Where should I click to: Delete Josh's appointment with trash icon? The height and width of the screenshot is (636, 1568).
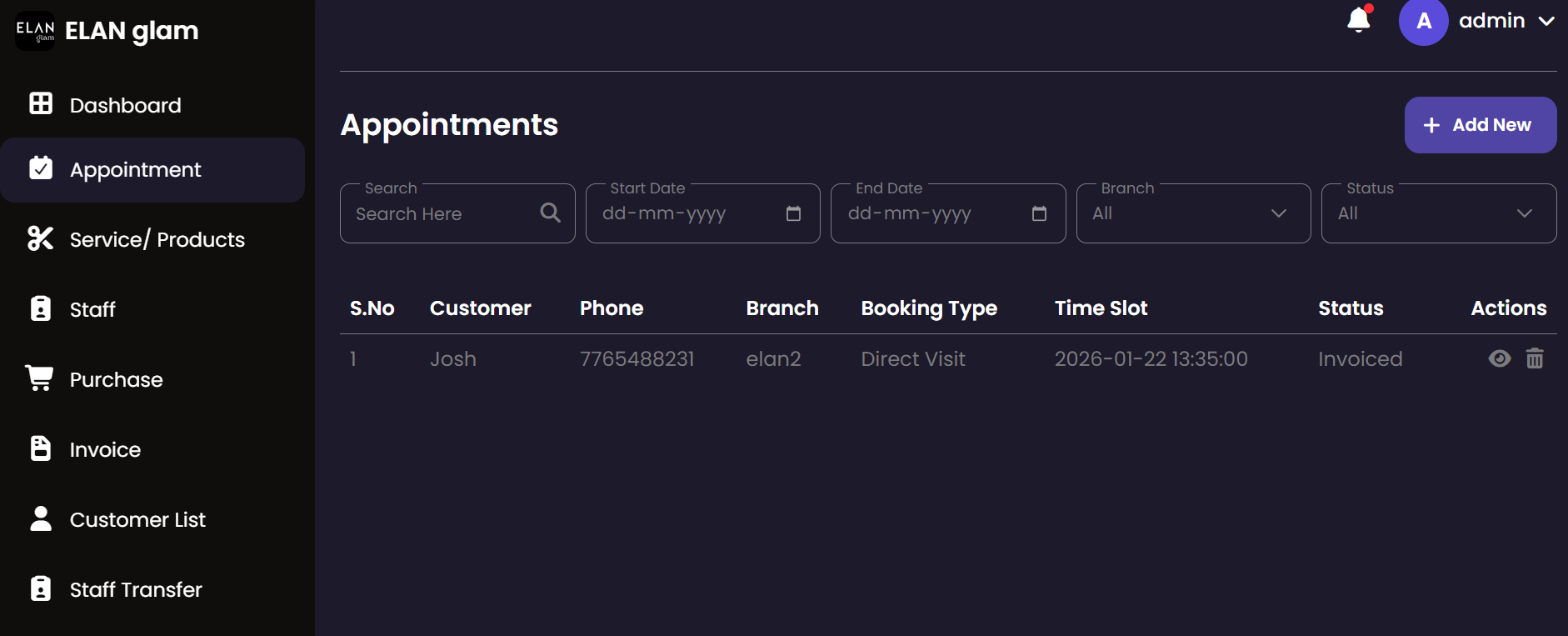click(x=1535, y=358)
